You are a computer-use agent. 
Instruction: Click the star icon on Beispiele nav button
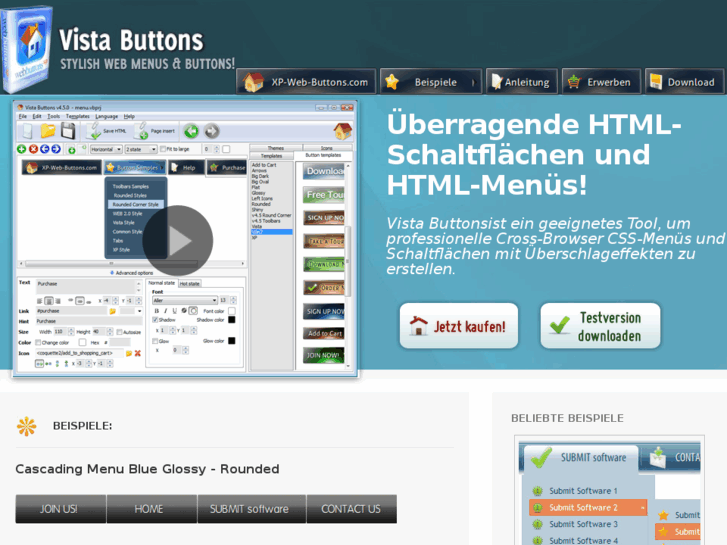[392, 82]
